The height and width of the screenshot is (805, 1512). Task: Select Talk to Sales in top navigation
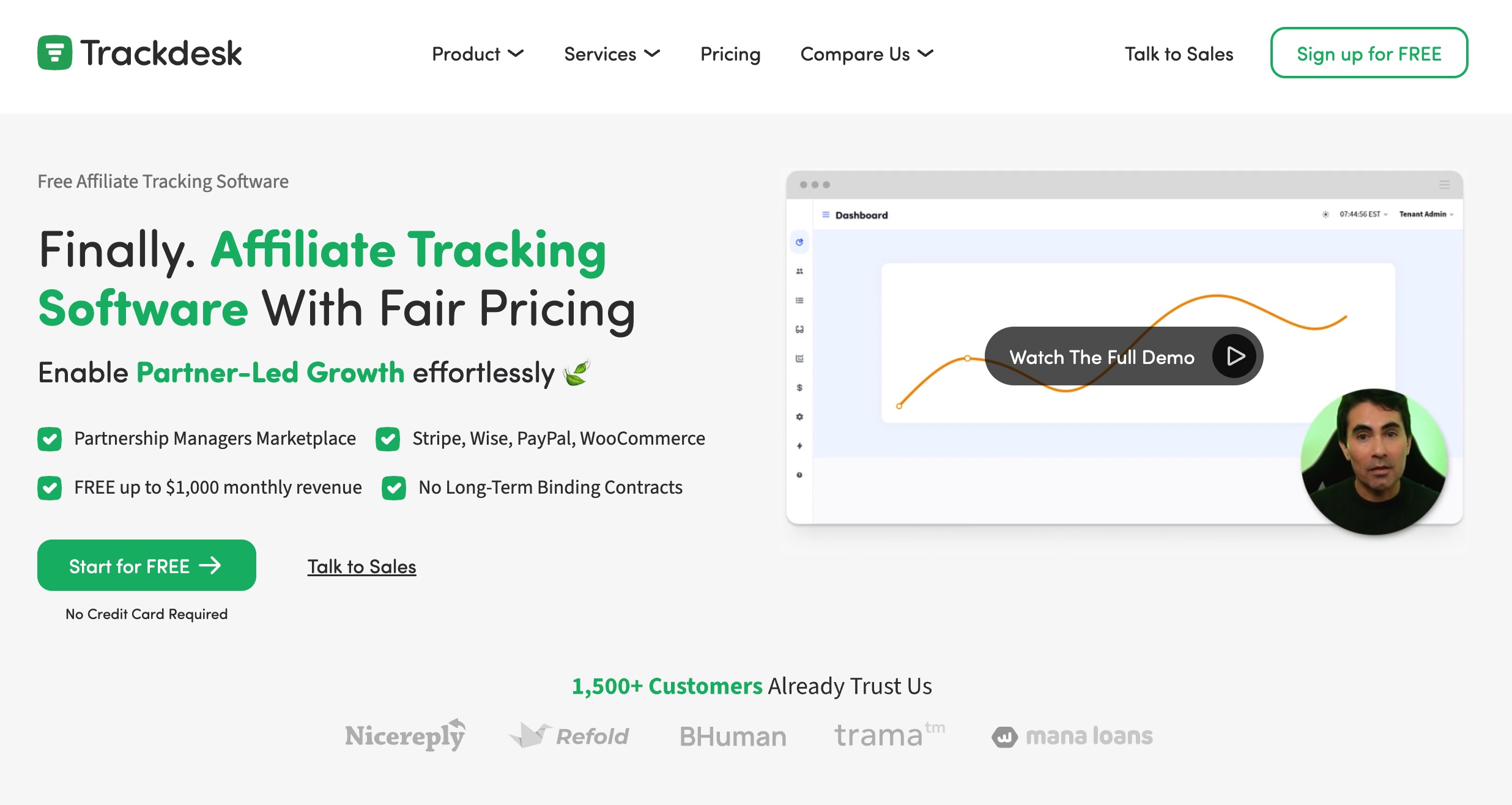(1179, 54)
